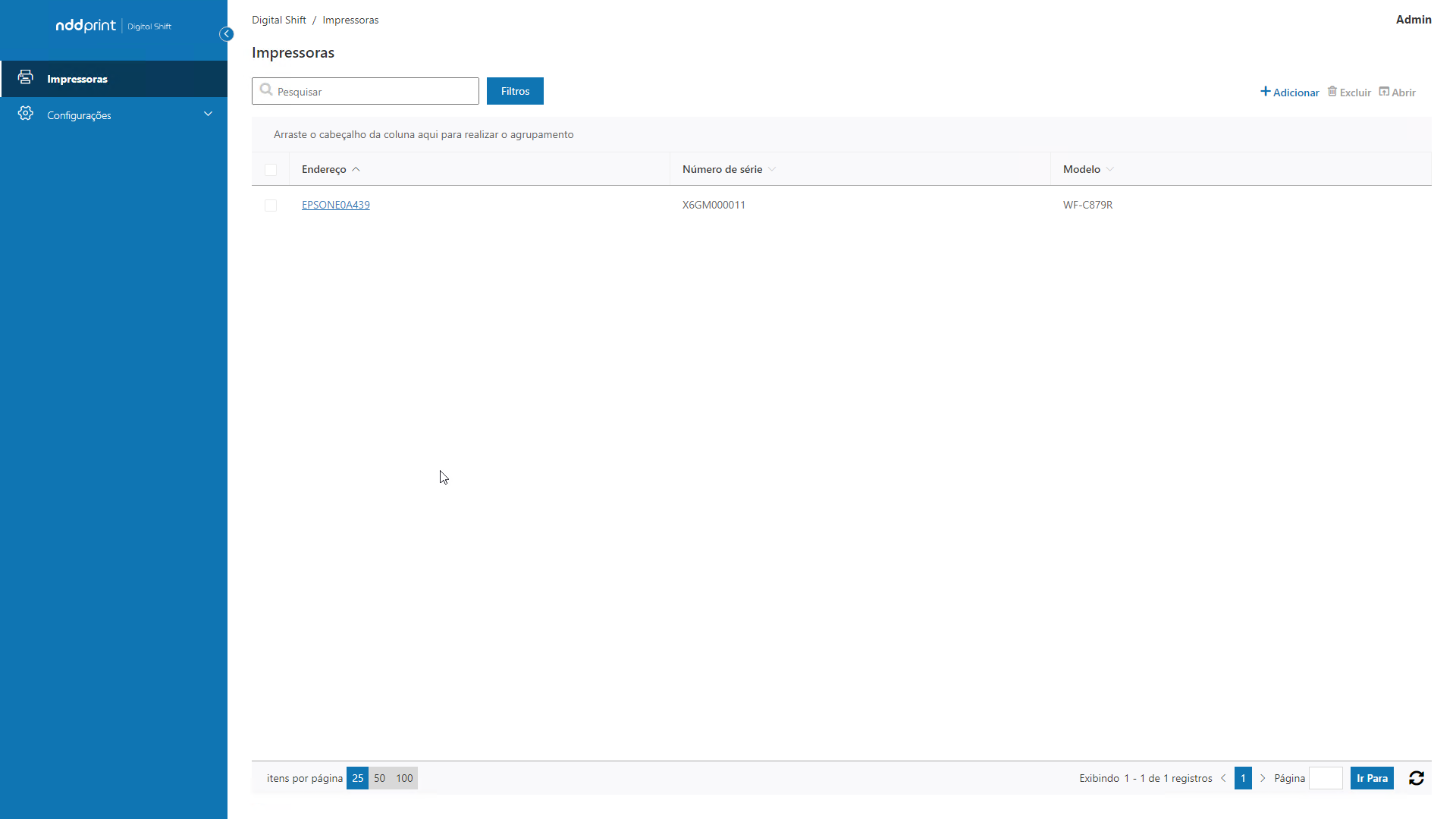Open Modelo column dropdown arrow
The image size is (1456, 819).
[x=1110, y=170]
